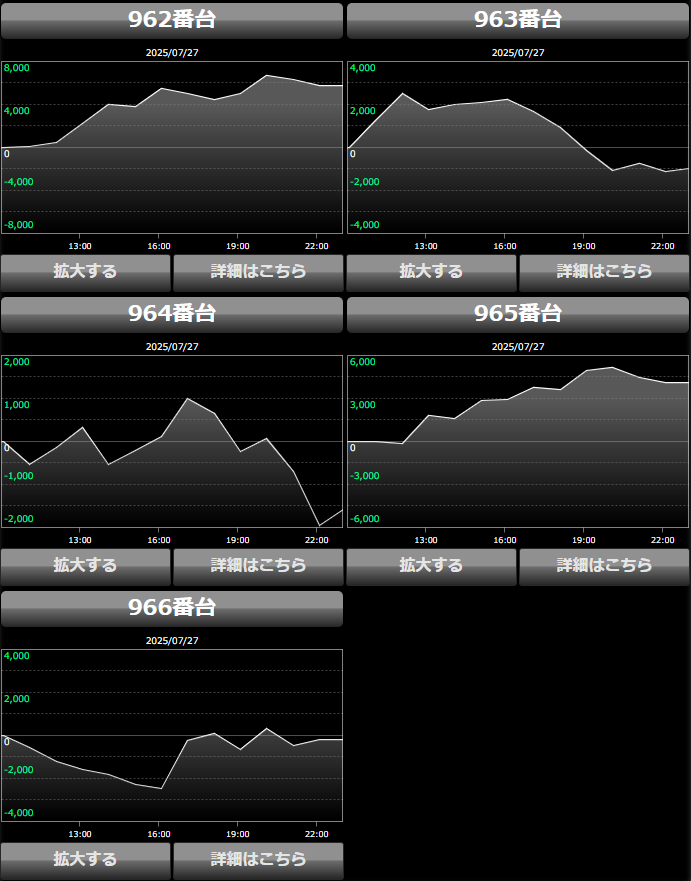Click 詳細はこちら under machine 966 graph

click(x=258, y=861)
